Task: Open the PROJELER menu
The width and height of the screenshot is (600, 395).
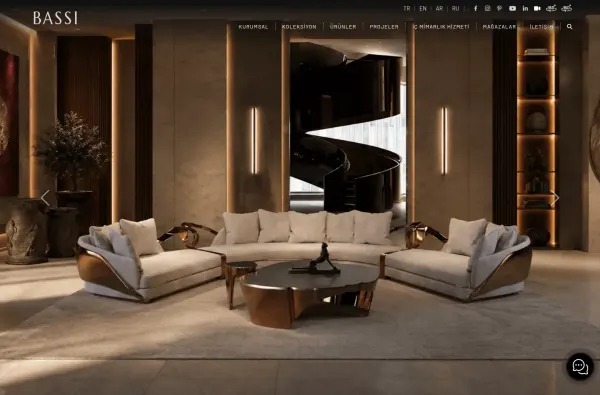Action: coord(384,27)
